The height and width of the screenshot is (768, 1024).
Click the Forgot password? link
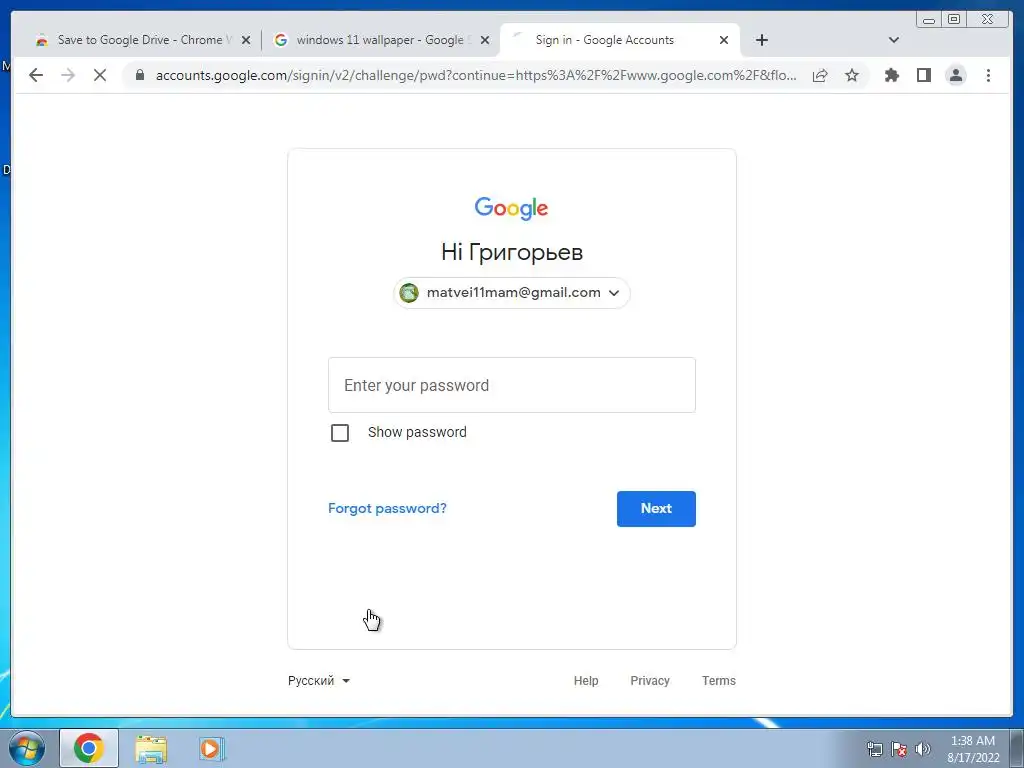tap(387, 508)
